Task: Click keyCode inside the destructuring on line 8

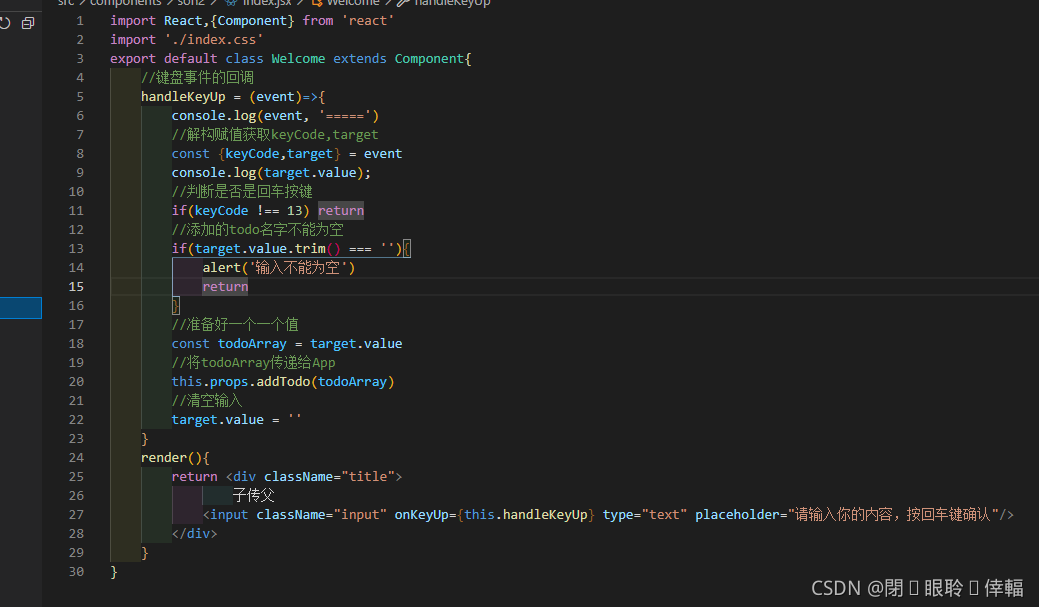Action: (x=252, y=154)
